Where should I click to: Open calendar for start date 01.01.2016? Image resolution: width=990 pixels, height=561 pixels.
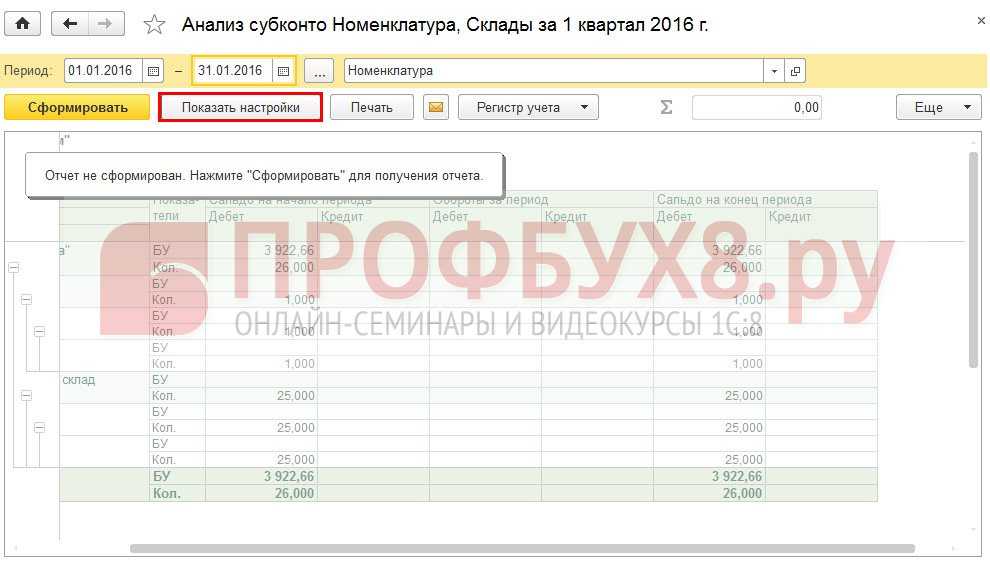pos(153,71)
